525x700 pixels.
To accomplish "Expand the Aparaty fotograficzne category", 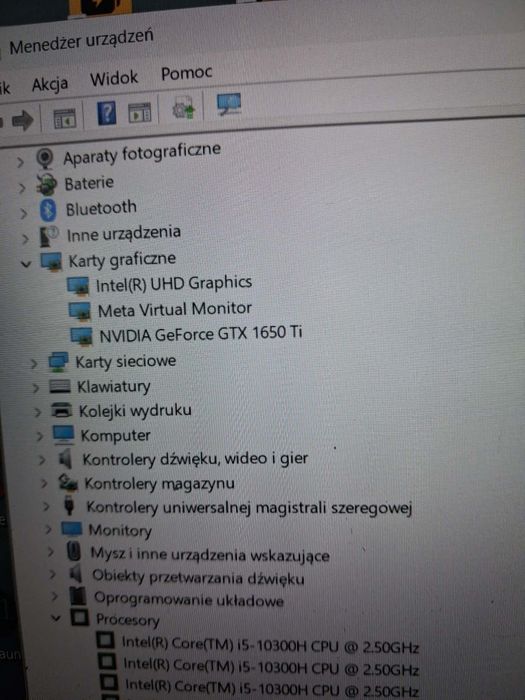I will [x=20, y=162].
